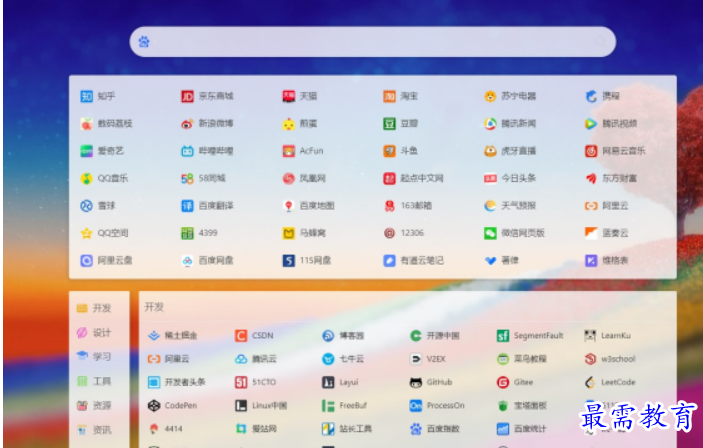Click the search input bar
703x448 pixels.
[x=372, y=42]
